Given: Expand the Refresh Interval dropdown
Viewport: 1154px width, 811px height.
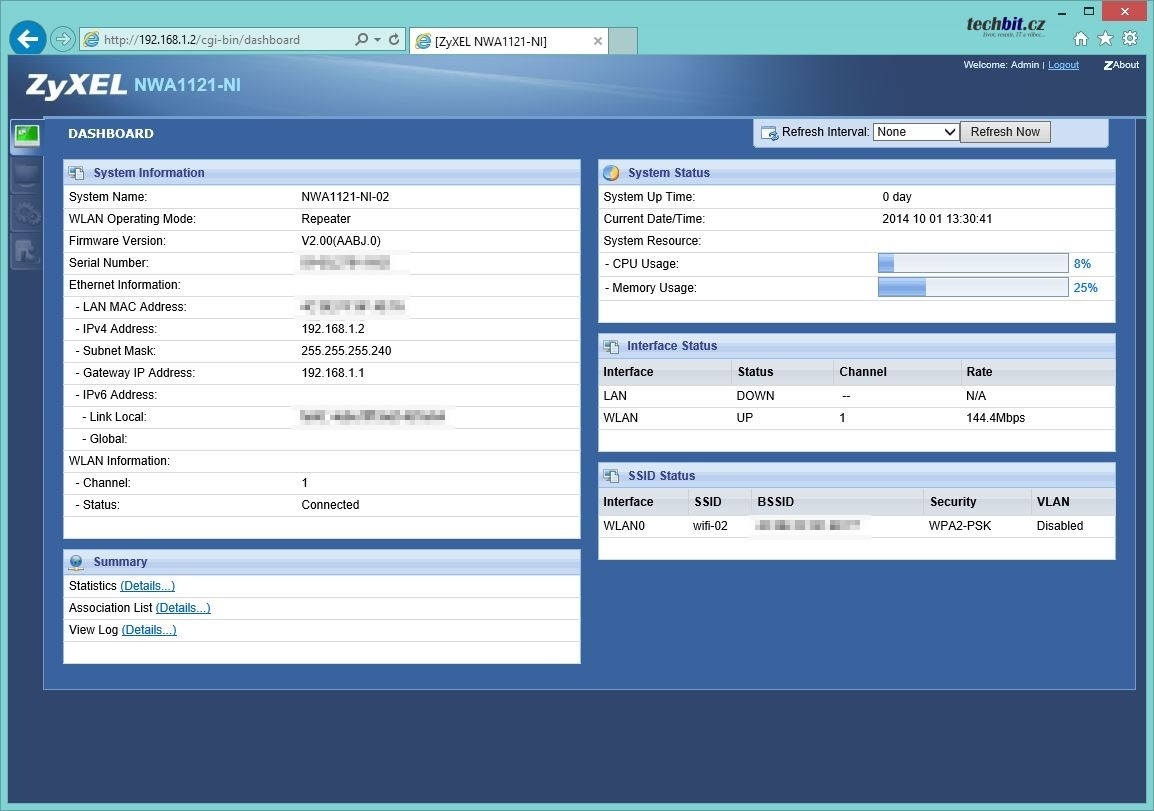Looking at the screenshot, I should 915,132.
